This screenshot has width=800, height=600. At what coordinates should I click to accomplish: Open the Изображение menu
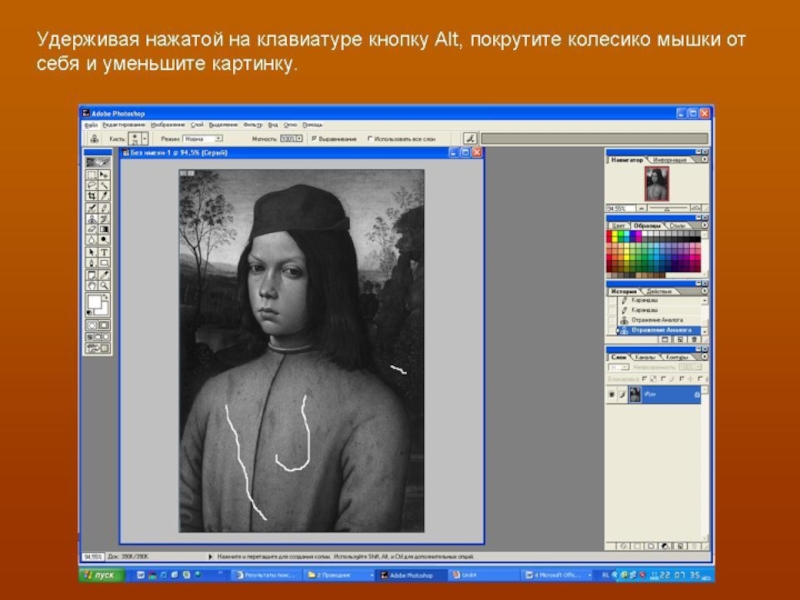pyautogui.click(x=168, y=124)
